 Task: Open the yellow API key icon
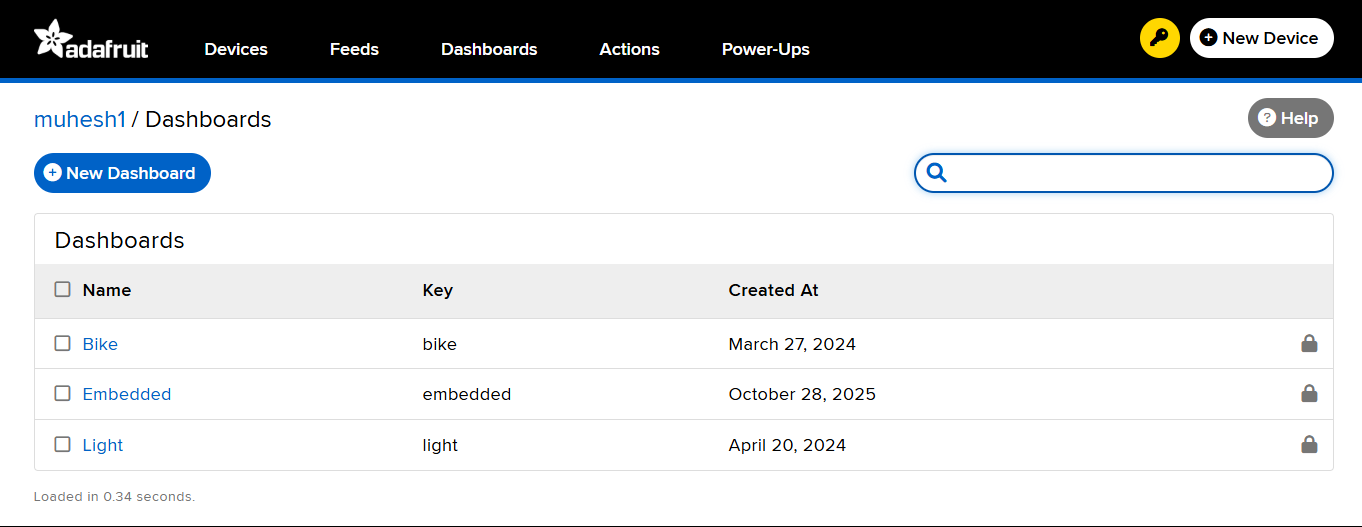[1159, 39]
